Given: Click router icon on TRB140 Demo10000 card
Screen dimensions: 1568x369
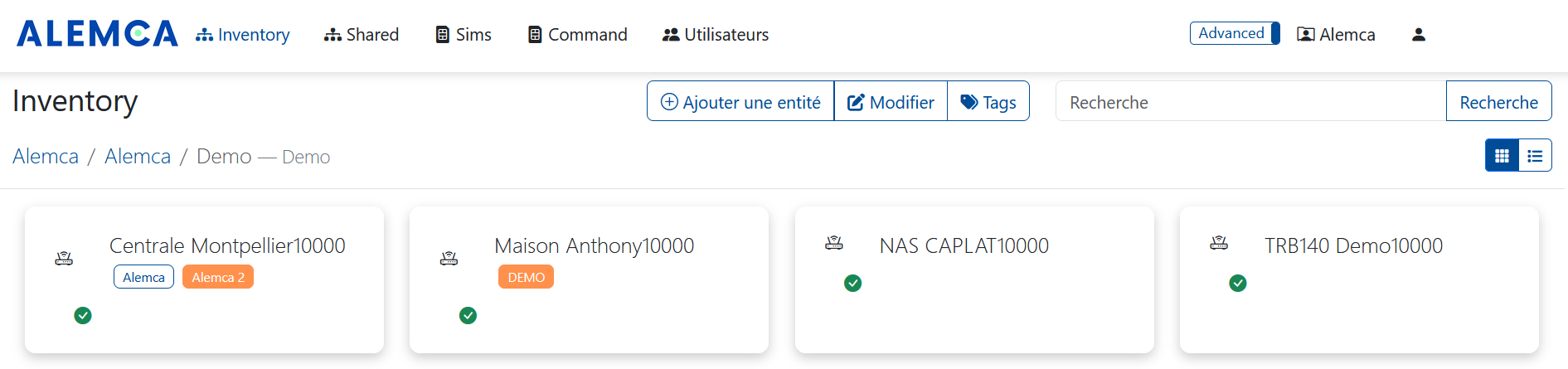Looking at the screenshot, I should coord(1219,243).
